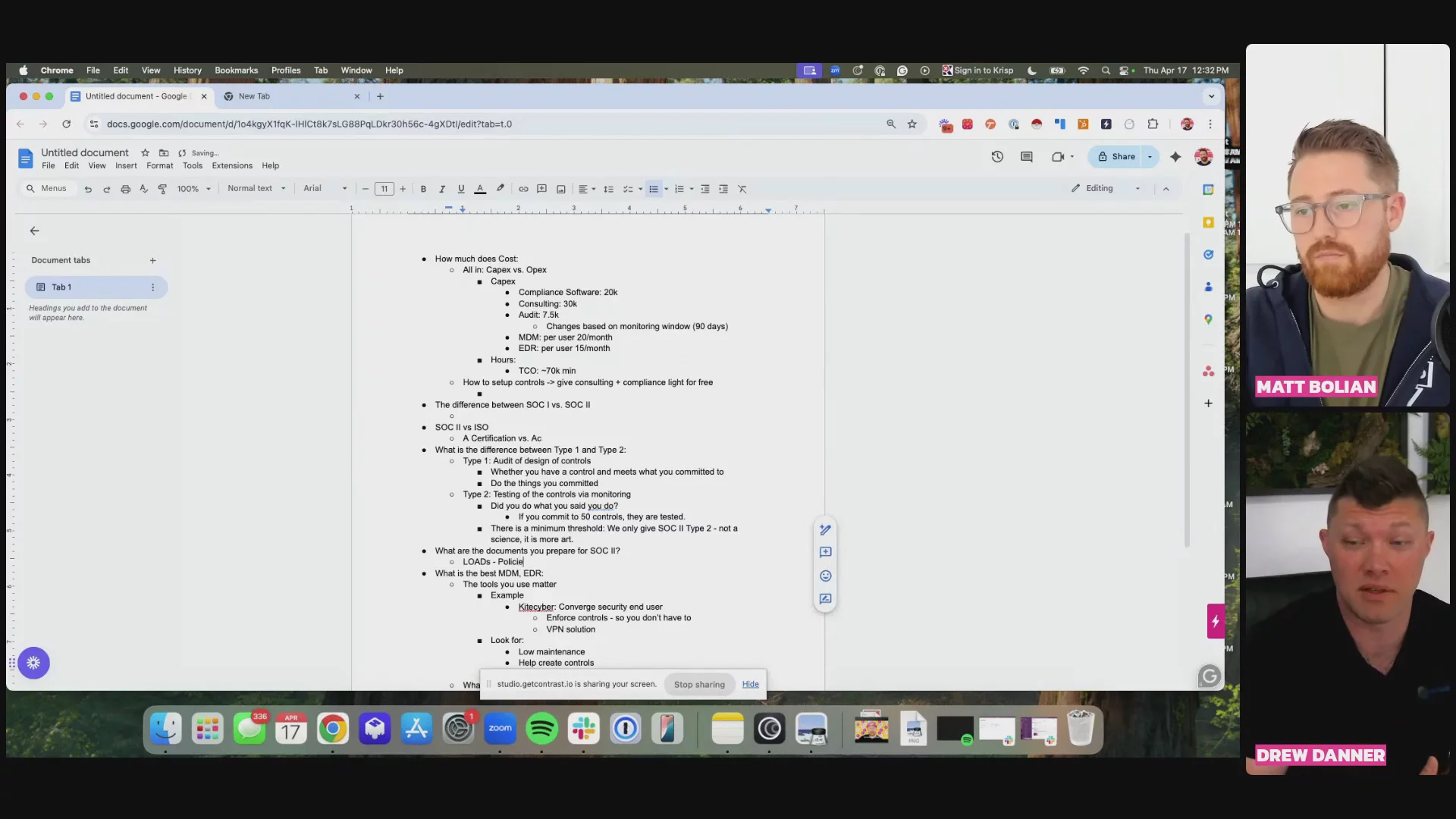
Task: Pick a highlight color
Action: click(500, 189)
